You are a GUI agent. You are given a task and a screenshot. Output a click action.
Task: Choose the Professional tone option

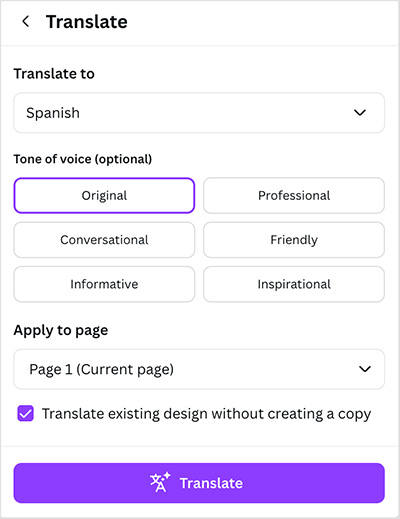click(x=294, y=195)
